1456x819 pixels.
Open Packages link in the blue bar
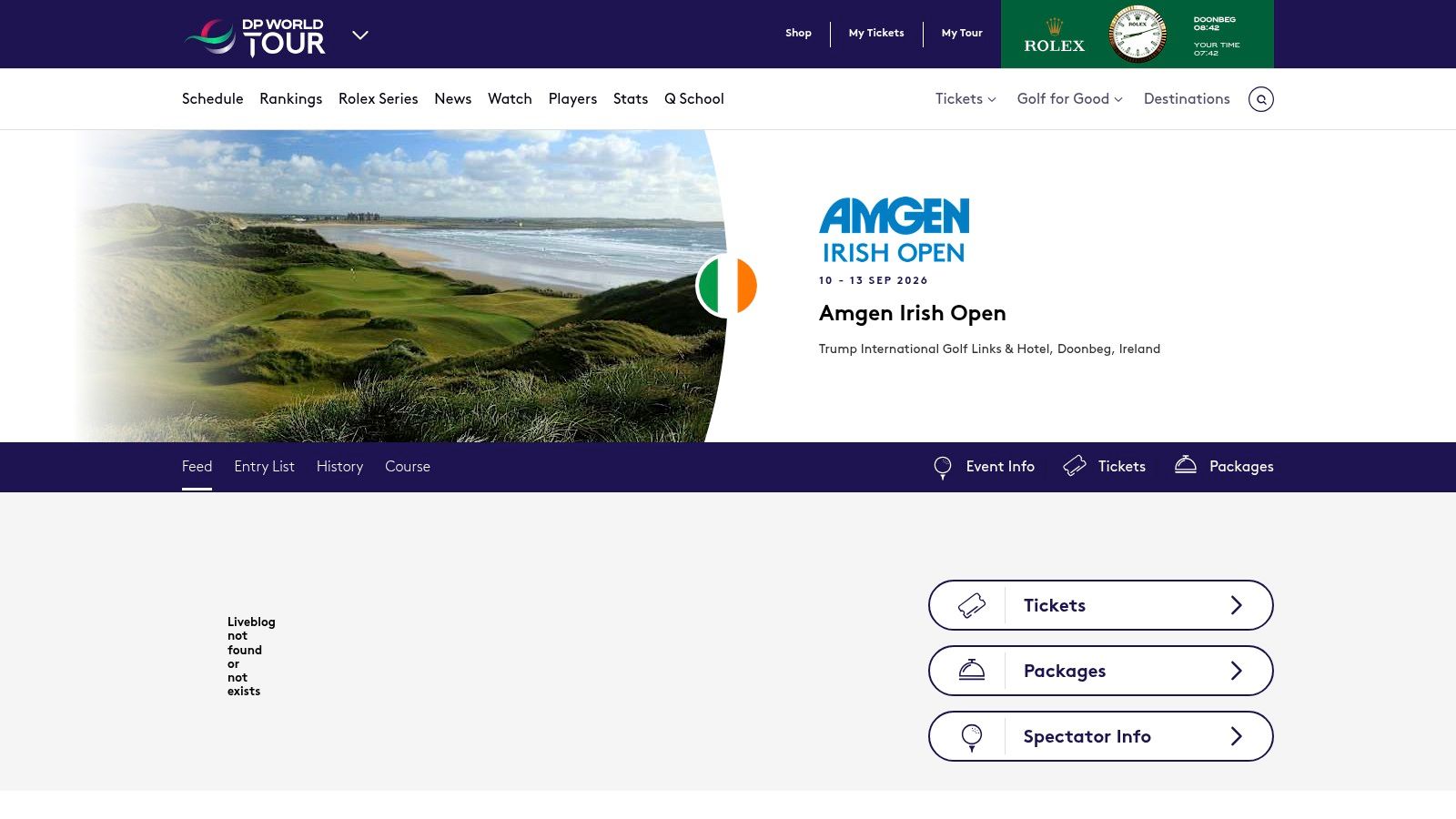[x=1241, y=466]
